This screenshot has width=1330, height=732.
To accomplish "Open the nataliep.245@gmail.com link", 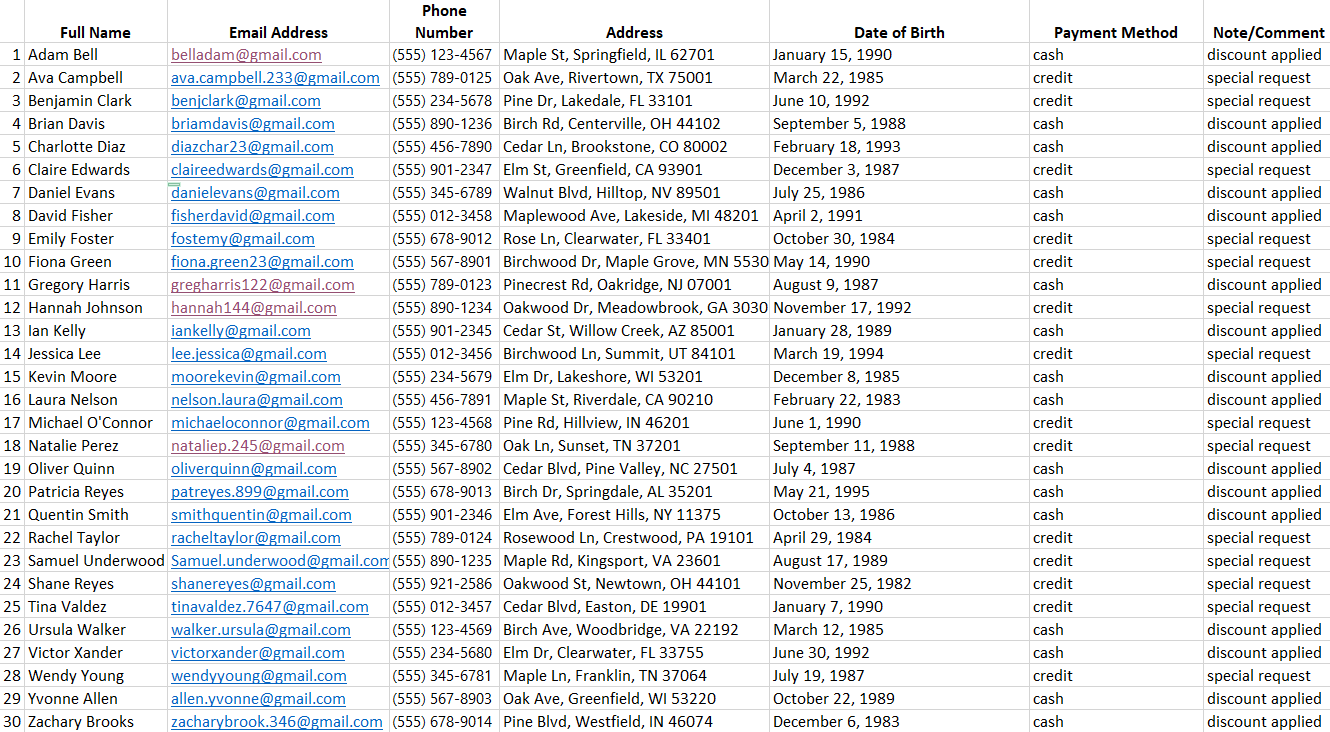I will [x=257, y=446].
